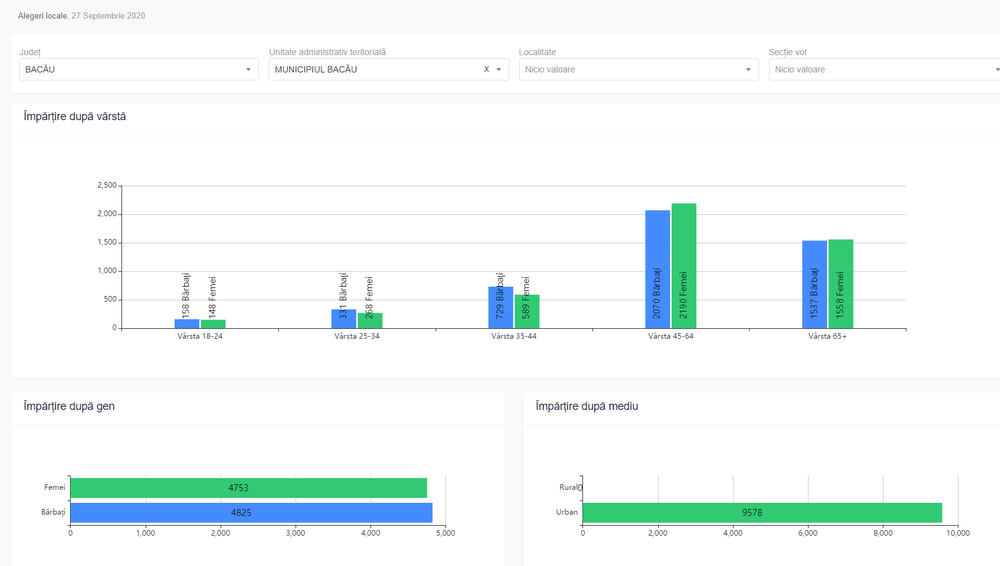Select the Urban 9578 bar
1000x566 pixels.
point(762,512)
